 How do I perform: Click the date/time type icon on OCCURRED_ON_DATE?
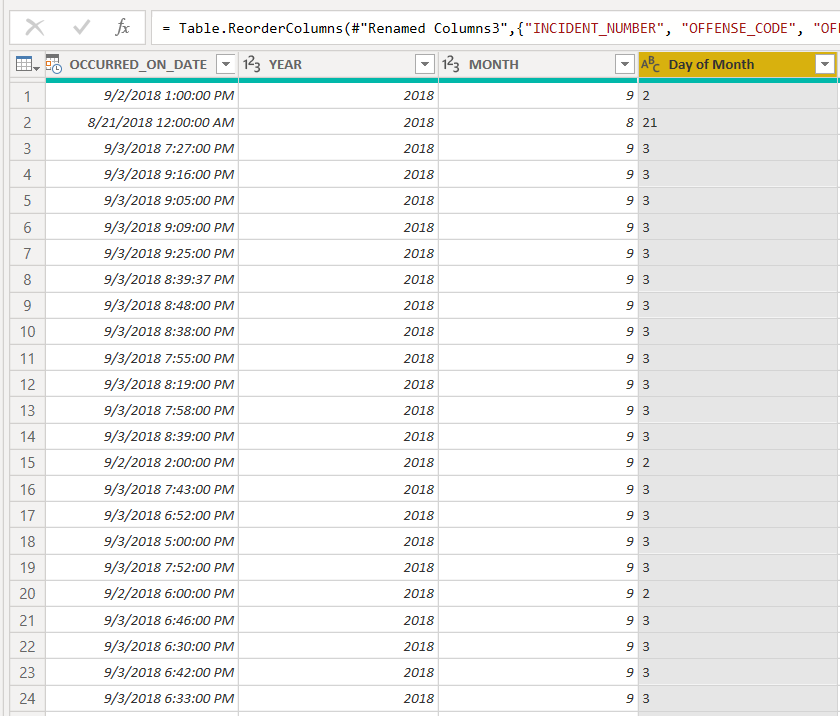[x=52, y=63]
